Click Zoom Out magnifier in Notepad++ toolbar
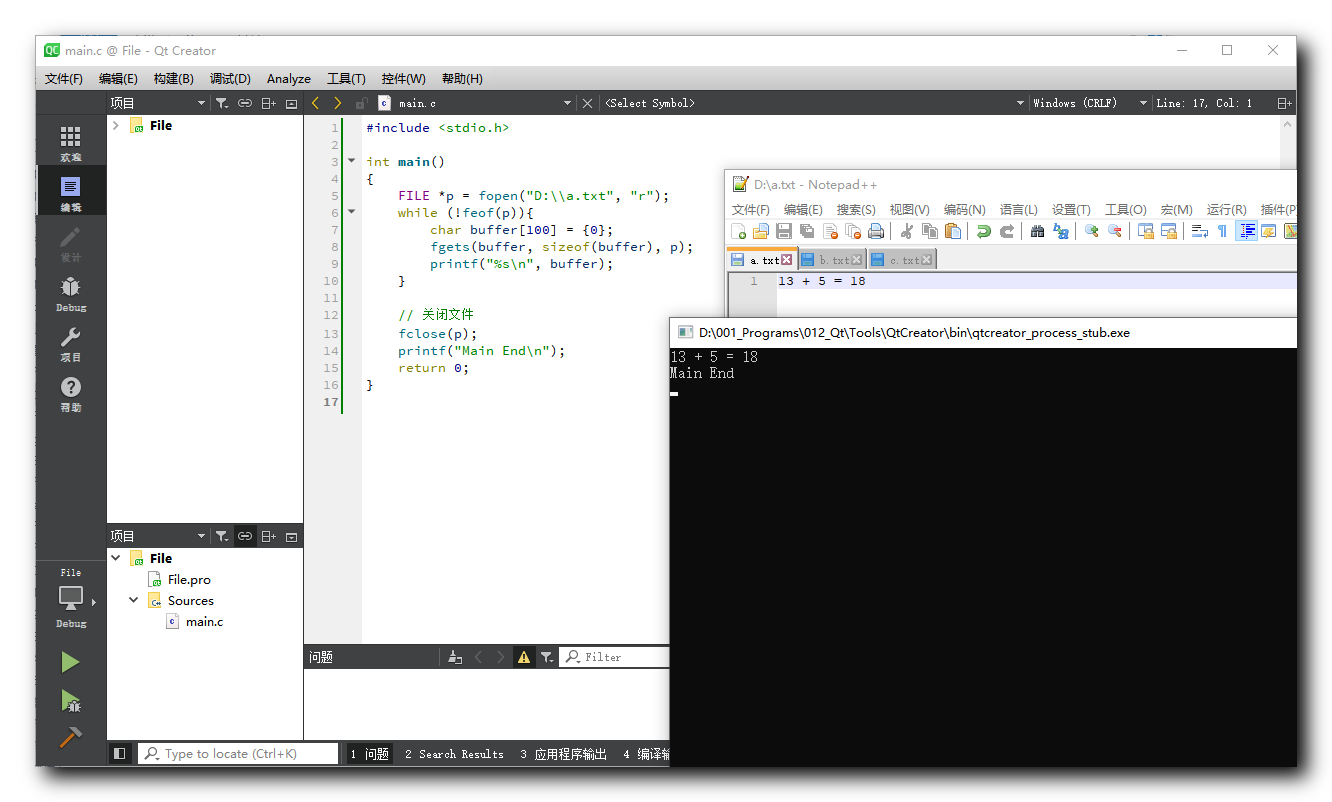1332x802 pixels. pyautogui.click(x=1114, y=231)
